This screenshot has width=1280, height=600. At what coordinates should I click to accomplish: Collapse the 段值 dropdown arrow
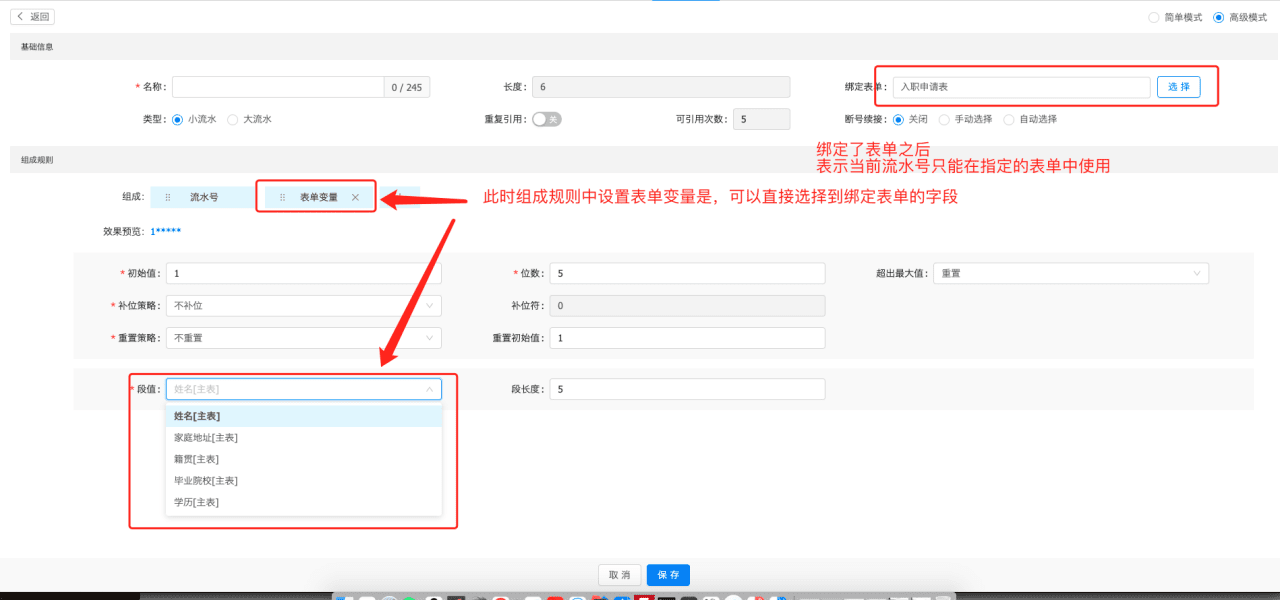tap(430, 389)
